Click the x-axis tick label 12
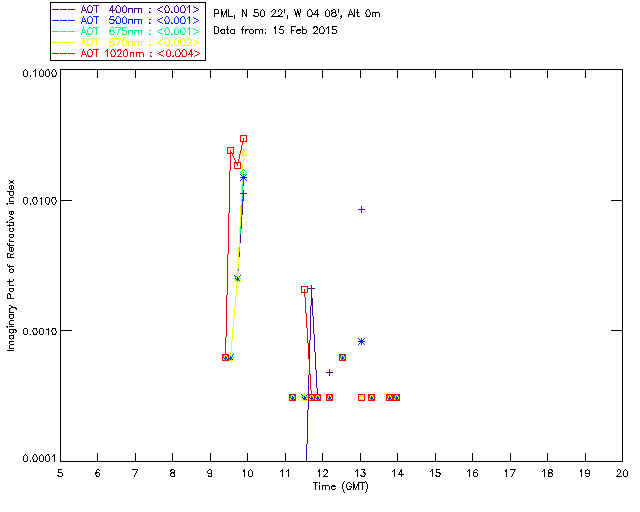The image size is (640, 512). click(x=322, y=473)
